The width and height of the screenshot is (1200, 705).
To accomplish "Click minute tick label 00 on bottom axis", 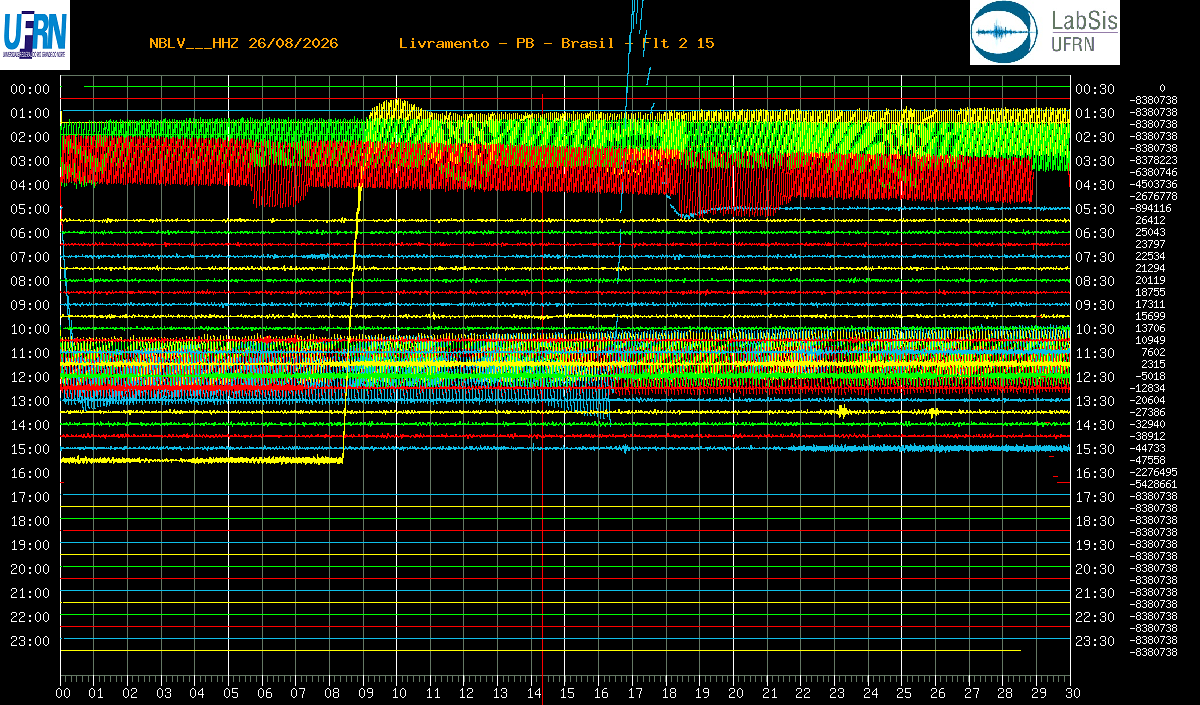I will (62, 693).
